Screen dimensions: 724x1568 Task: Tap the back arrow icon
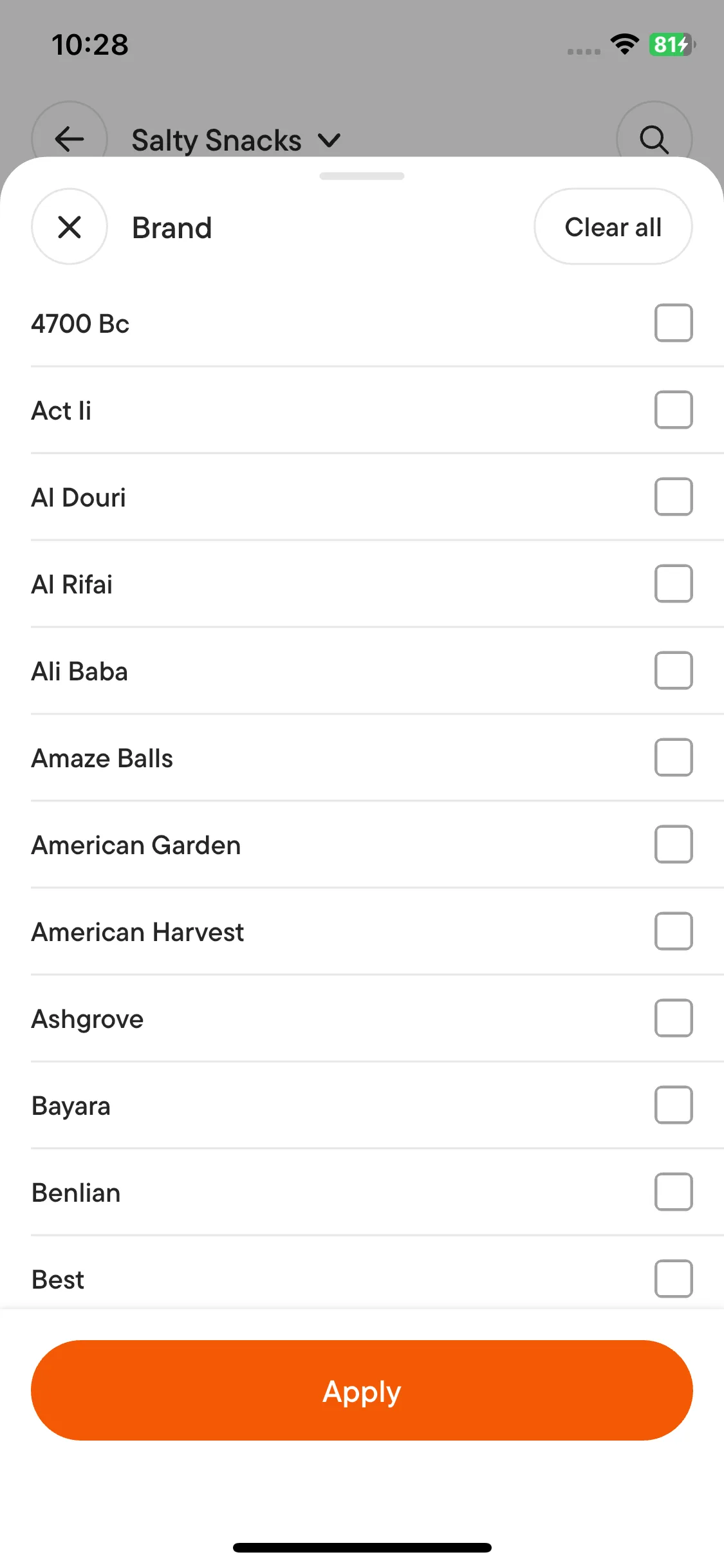click(x=70, y=138)
